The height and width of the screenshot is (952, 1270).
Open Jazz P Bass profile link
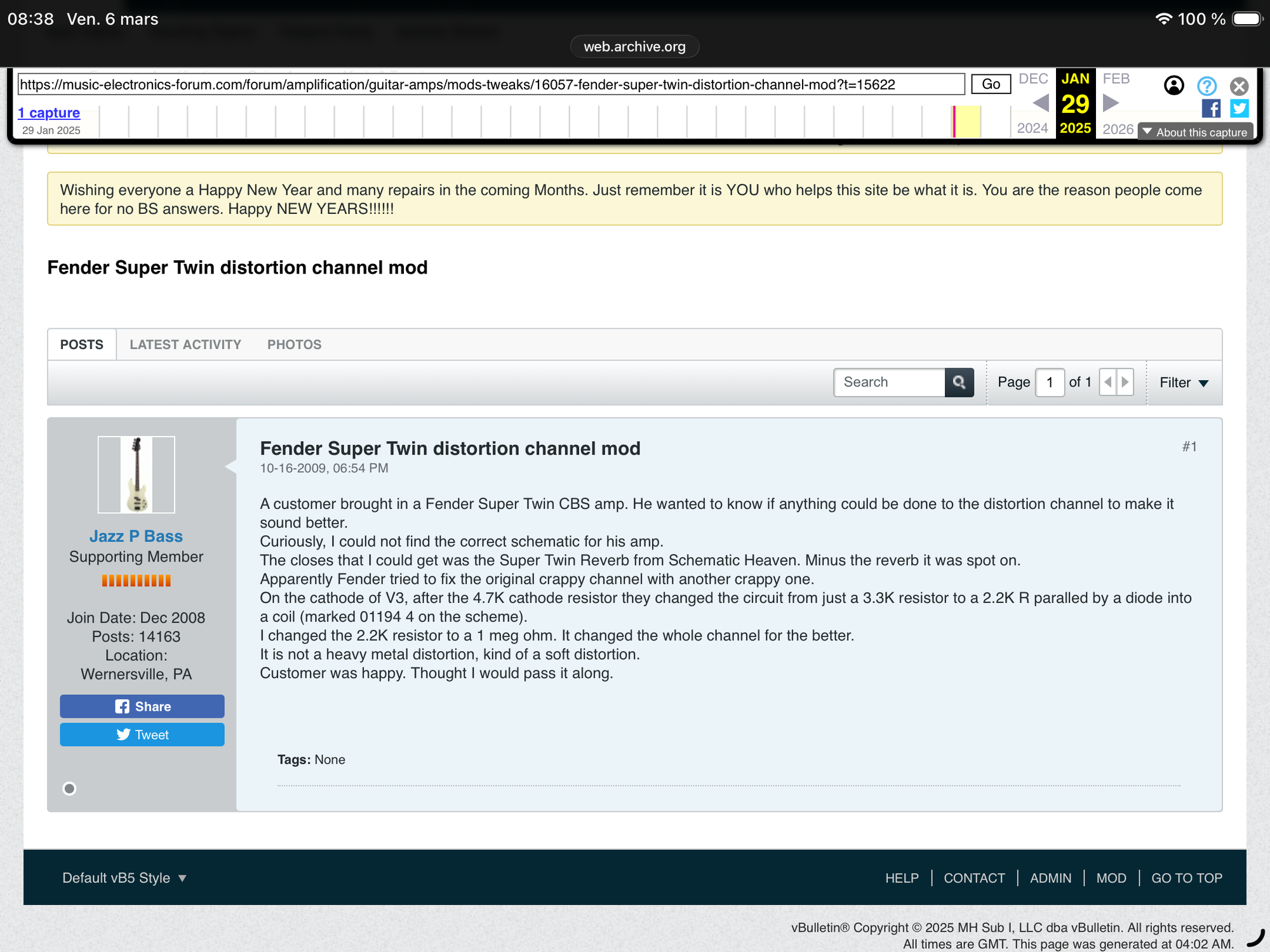pos(136,536)
